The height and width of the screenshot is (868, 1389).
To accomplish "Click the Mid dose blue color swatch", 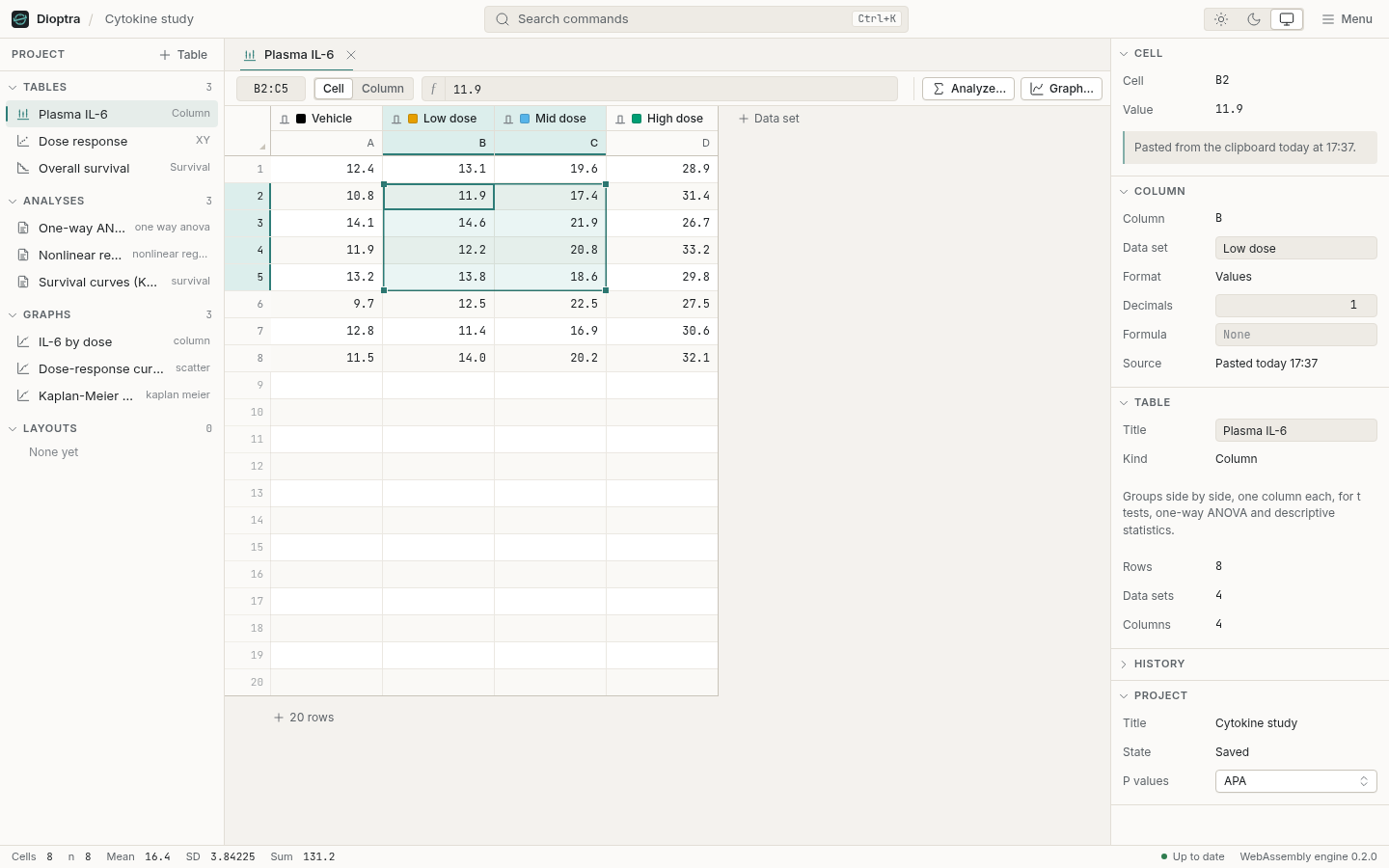I will pyautogui.click(x=525, y=119).
